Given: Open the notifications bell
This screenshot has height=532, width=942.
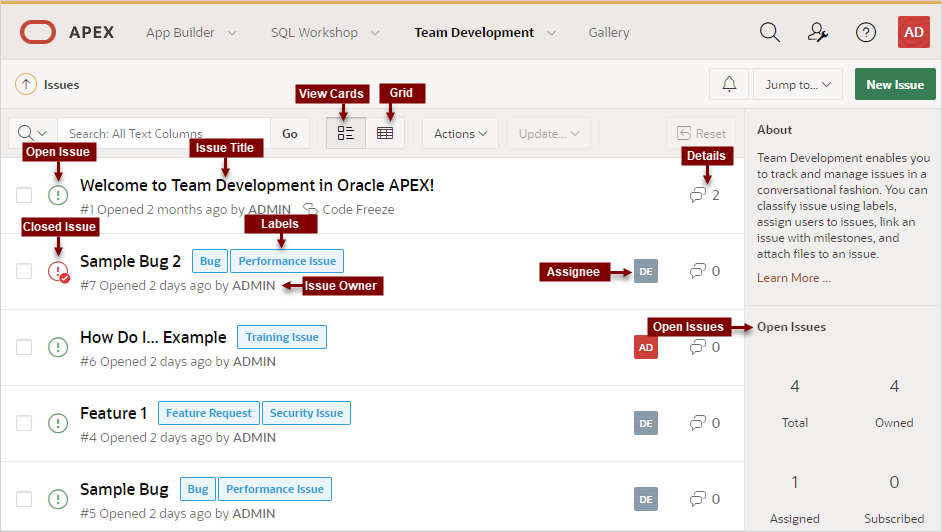Looking at the screenshot, I should coord(729,84).
